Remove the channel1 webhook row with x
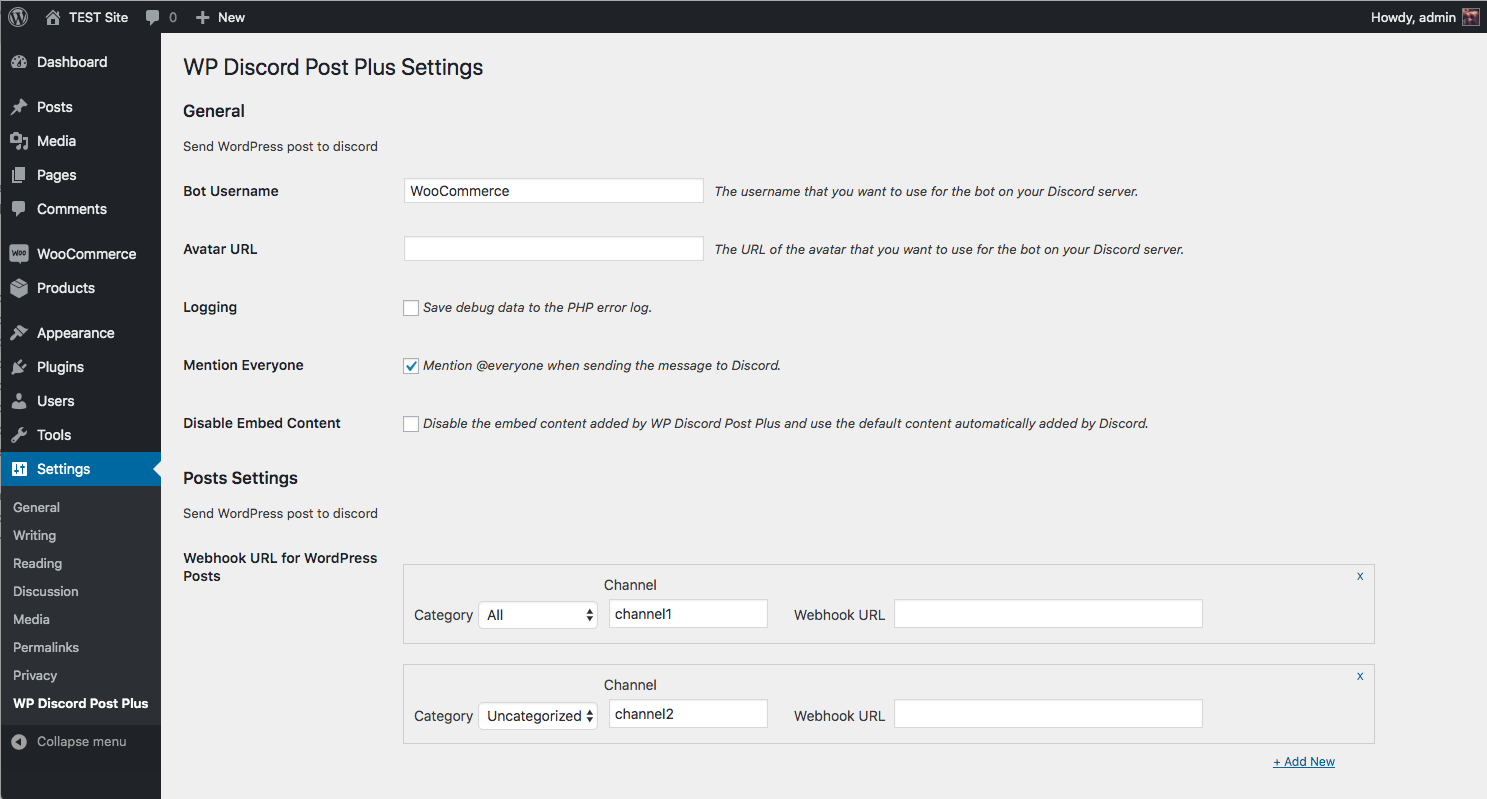The image size is (1487, 799). click(x=1360, y=576)
